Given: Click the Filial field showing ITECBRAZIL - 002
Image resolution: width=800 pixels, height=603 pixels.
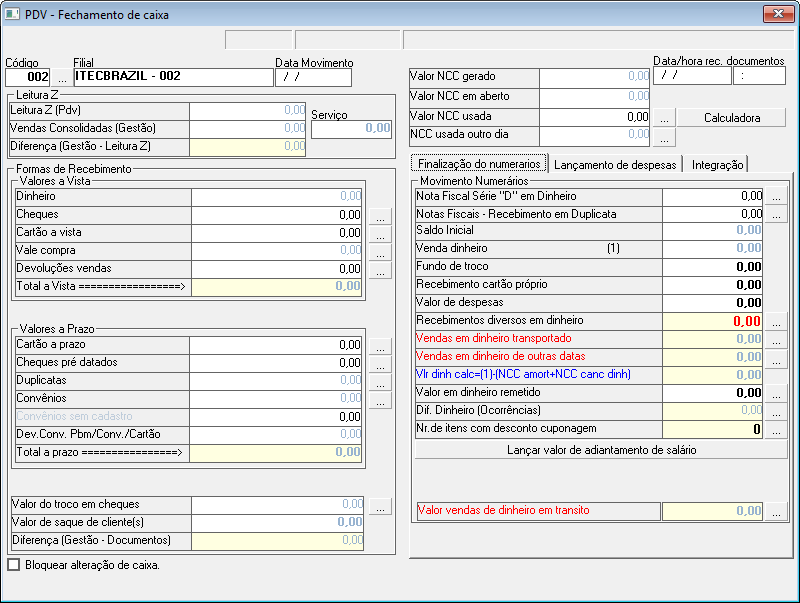Looking at the screenshot, I should 173,77.
